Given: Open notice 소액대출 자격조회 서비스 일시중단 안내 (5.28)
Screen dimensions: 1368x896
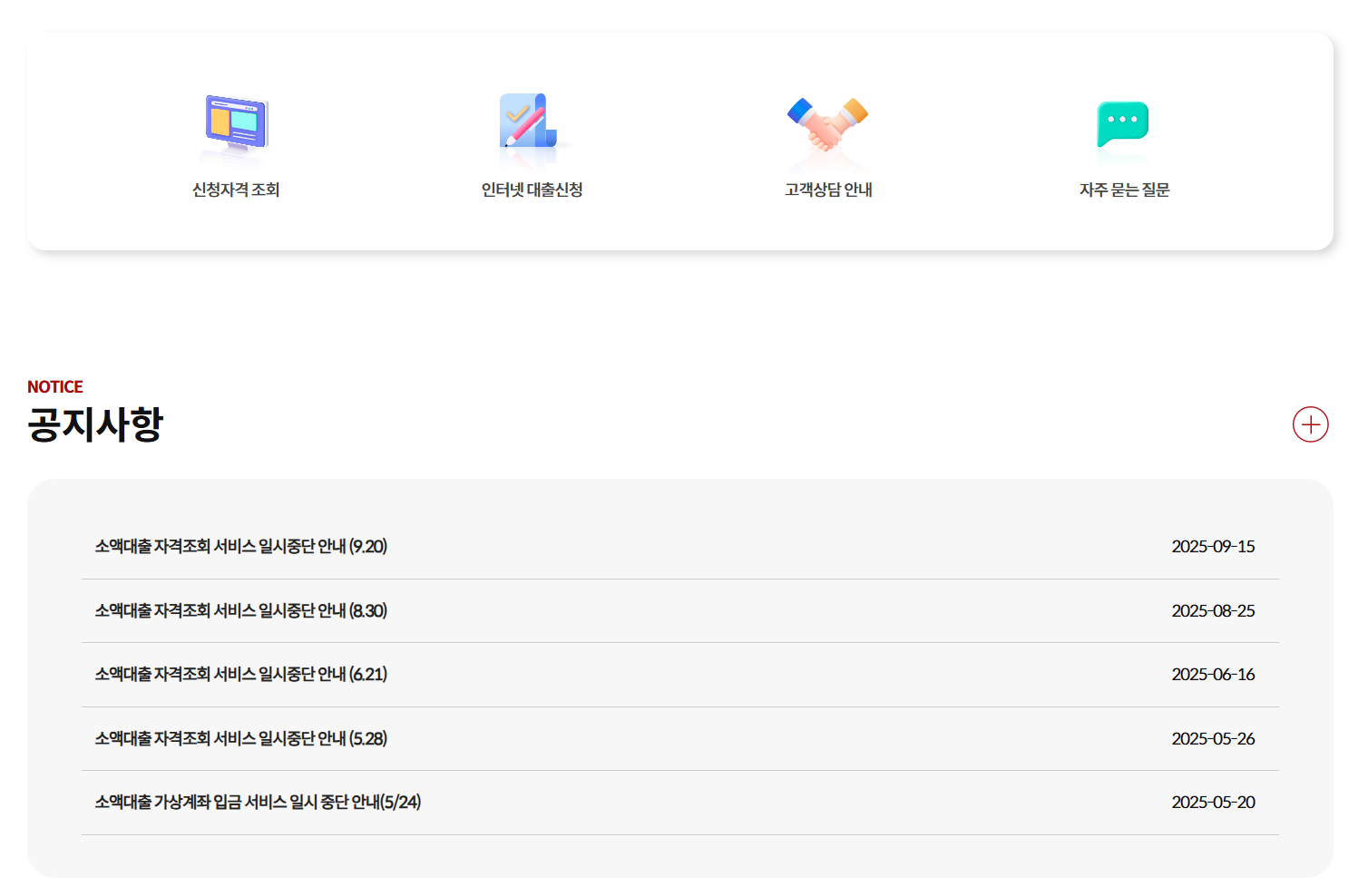Looking at the screenshot, I should tap(241, 738).
